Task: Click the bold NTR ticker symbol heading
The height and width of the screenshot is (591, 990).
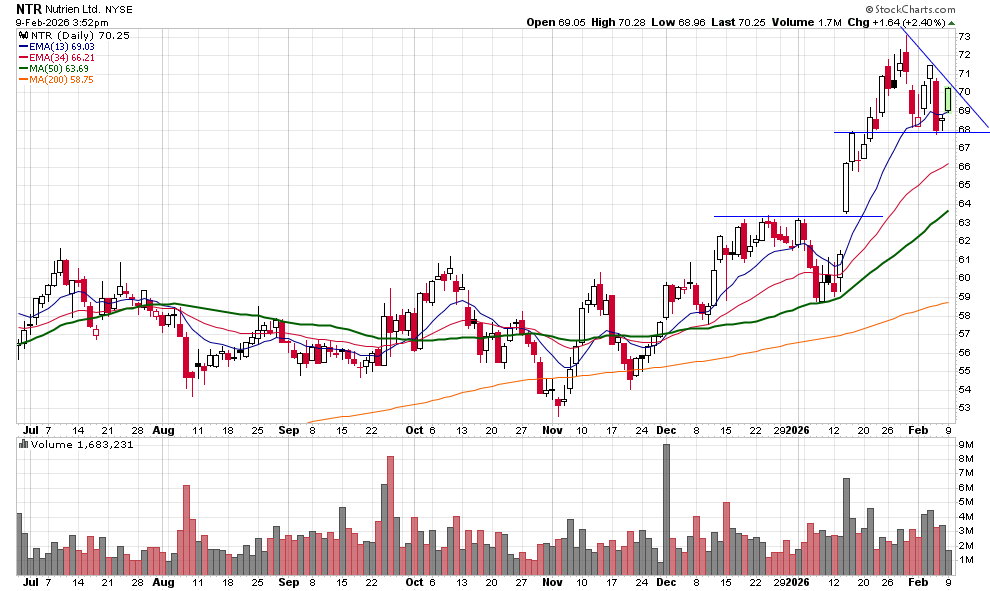Action: click(x=30, y=8)
